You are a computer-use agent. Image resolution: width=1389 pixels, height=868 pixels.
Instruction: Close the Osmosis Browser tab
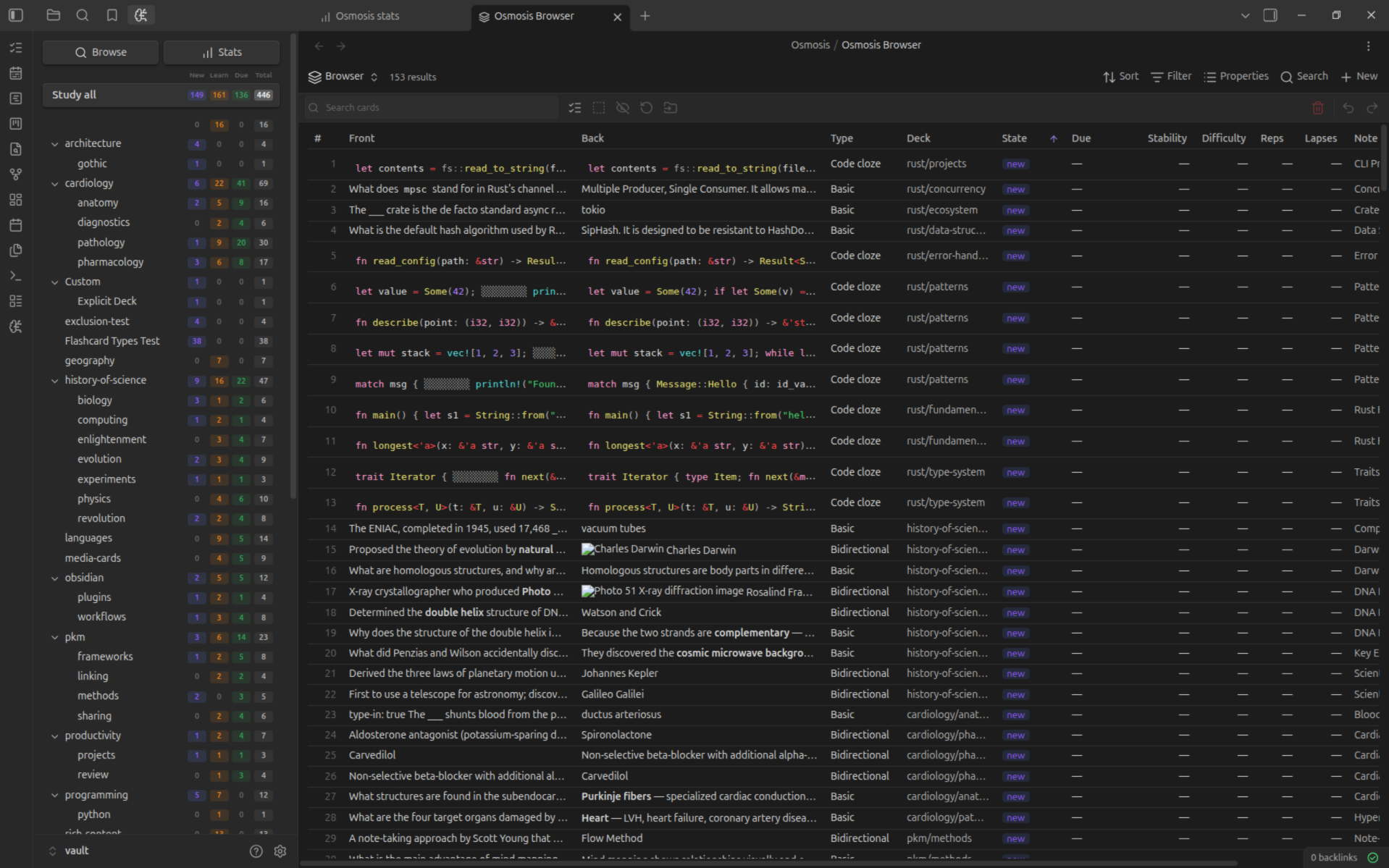(618, 17)
